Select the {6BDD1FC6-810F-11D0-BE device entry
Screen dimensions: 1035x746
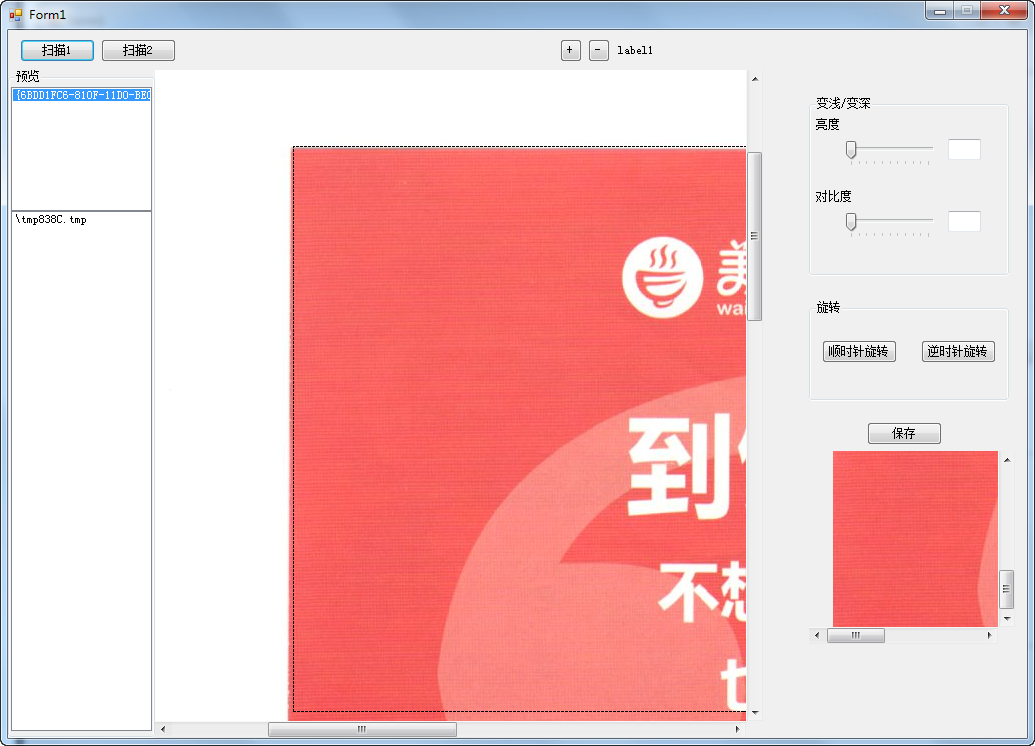coord(82,95)
